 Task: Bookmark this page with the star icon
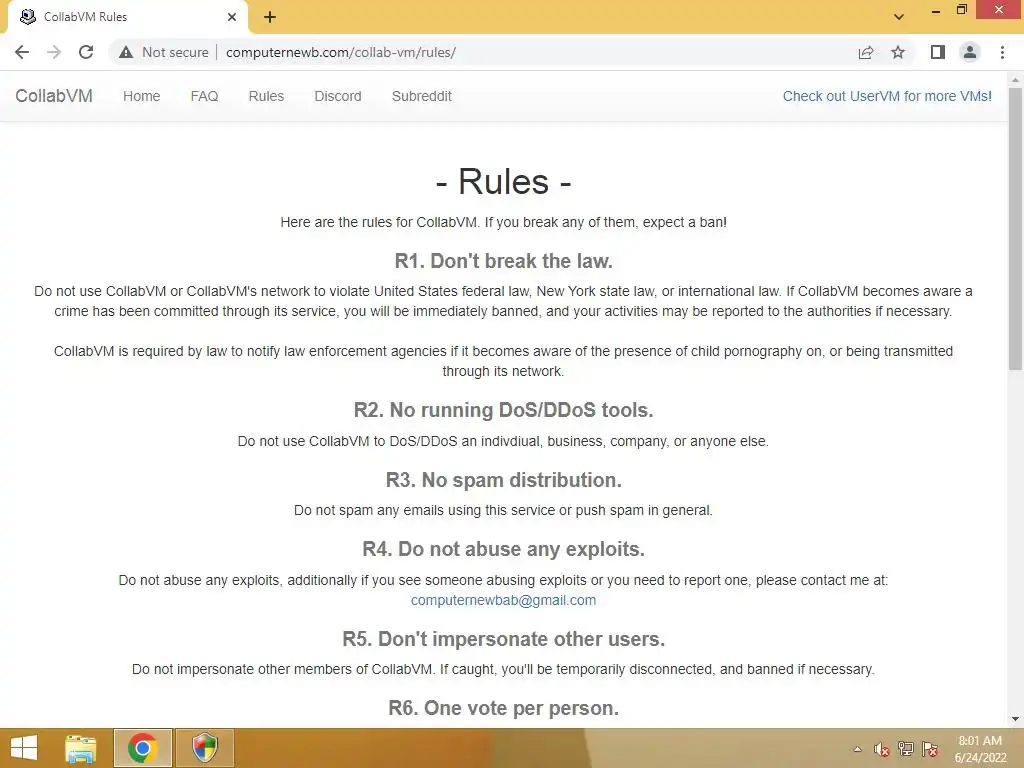[x=898, y=52]
